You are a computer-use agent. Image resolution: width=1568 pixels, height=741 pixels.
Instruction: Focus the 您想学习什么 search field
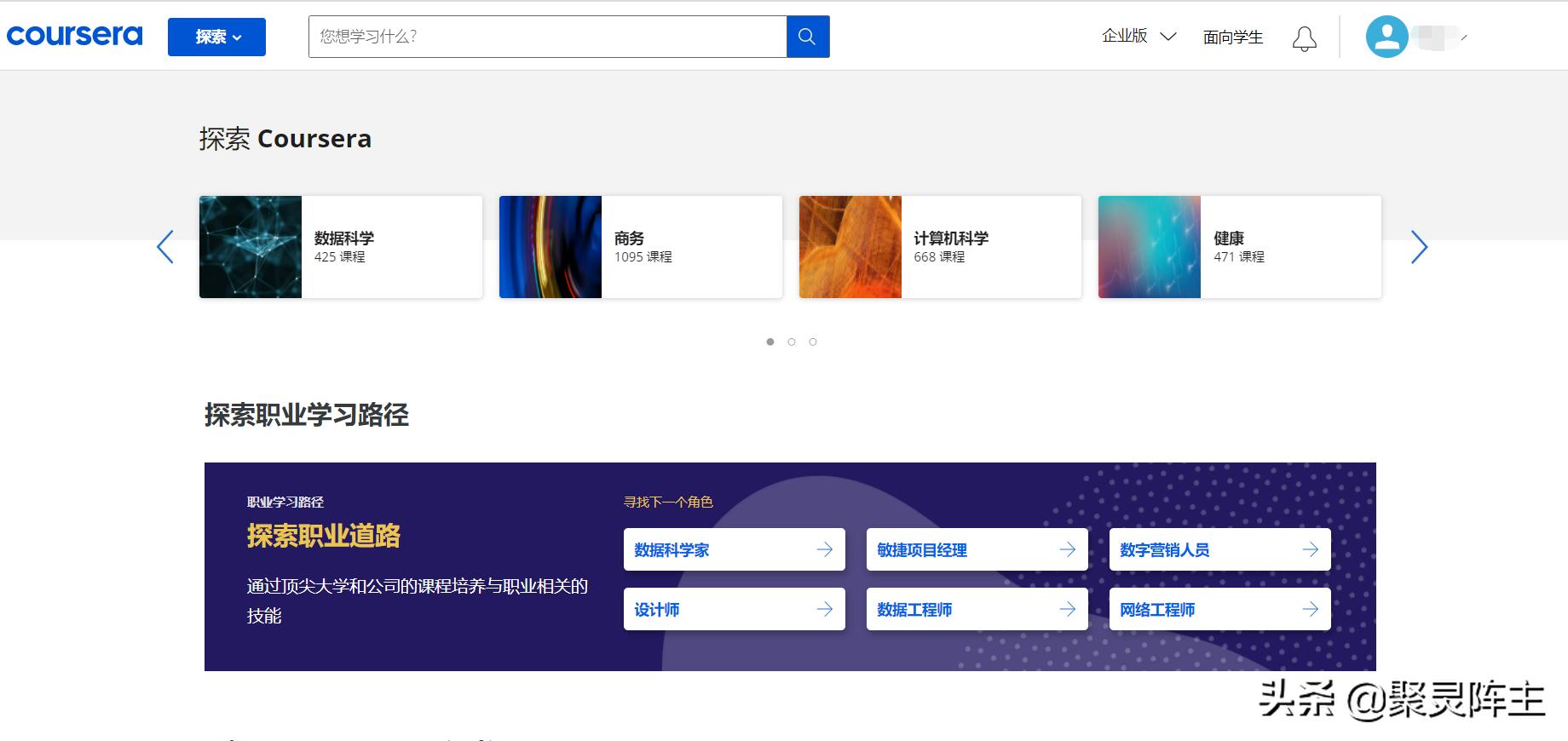(x=547, y=37)
